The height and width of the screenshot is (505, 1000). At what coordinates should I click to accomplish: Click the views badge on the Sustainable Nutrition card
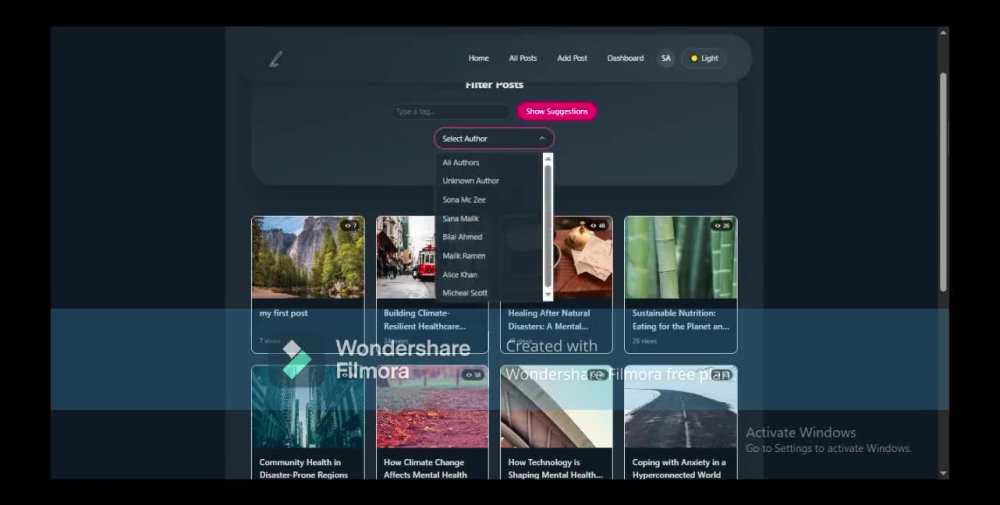click(x=722, y=225)
